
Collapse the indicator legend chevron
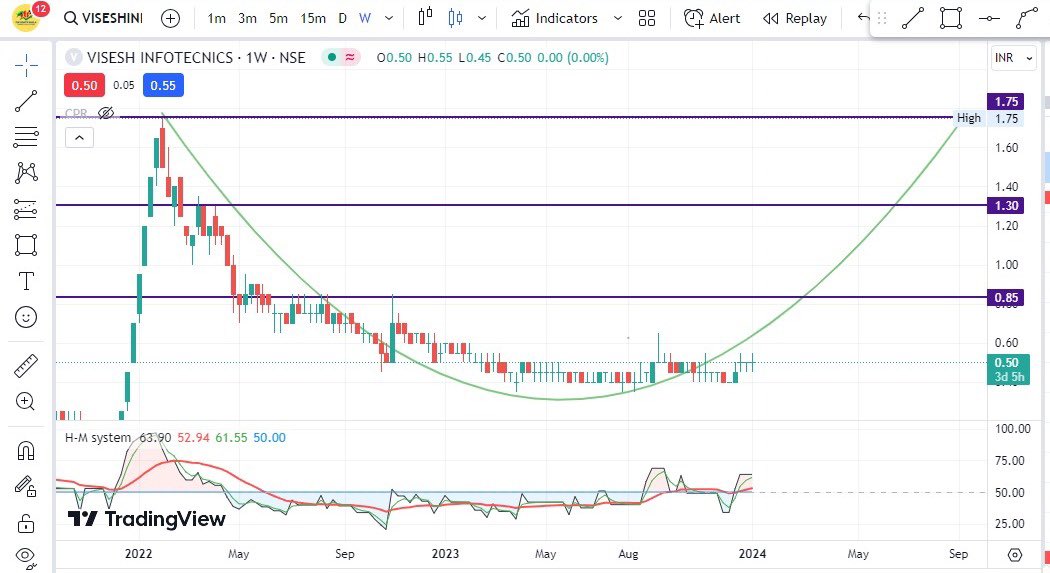(x=79, y=138)
